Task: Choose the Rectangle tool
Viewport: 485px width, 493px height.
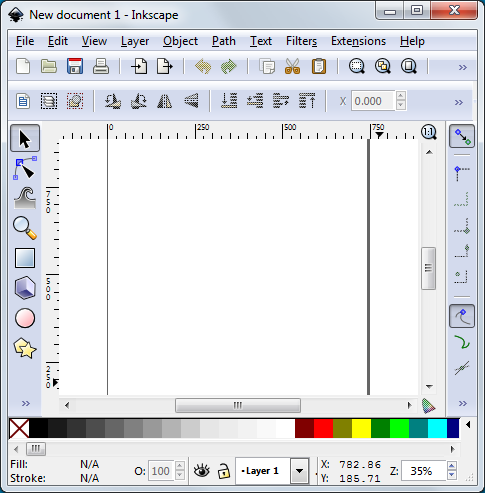Action: coord(25,258)
